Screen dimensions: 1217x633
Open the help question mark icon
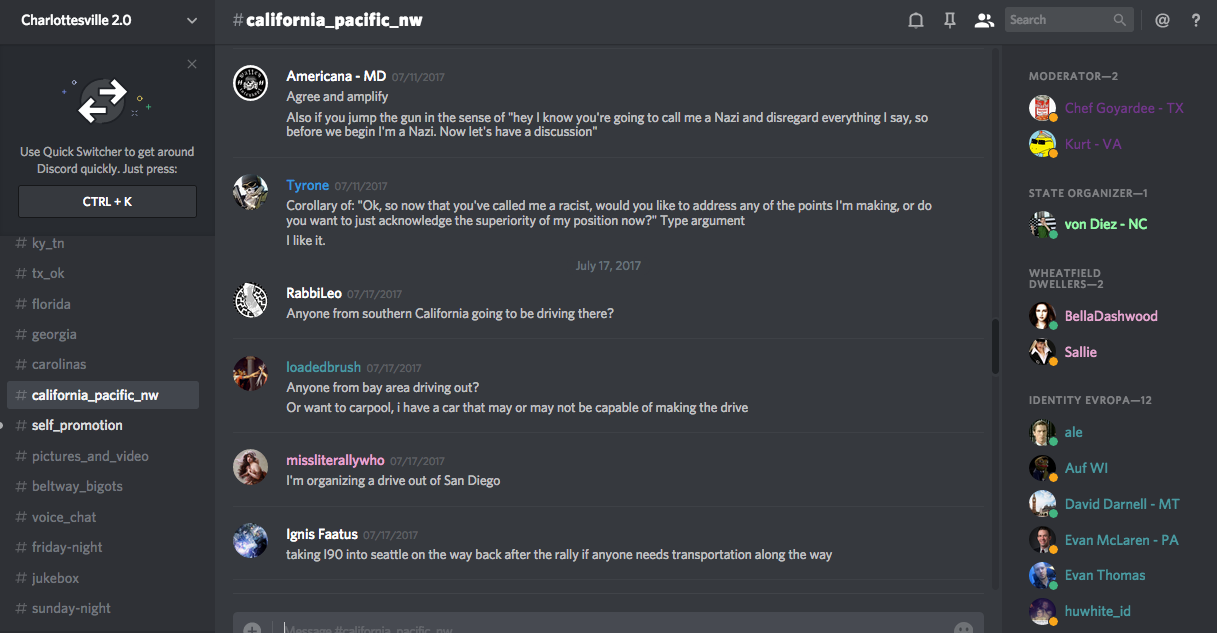coord(1196,20)
